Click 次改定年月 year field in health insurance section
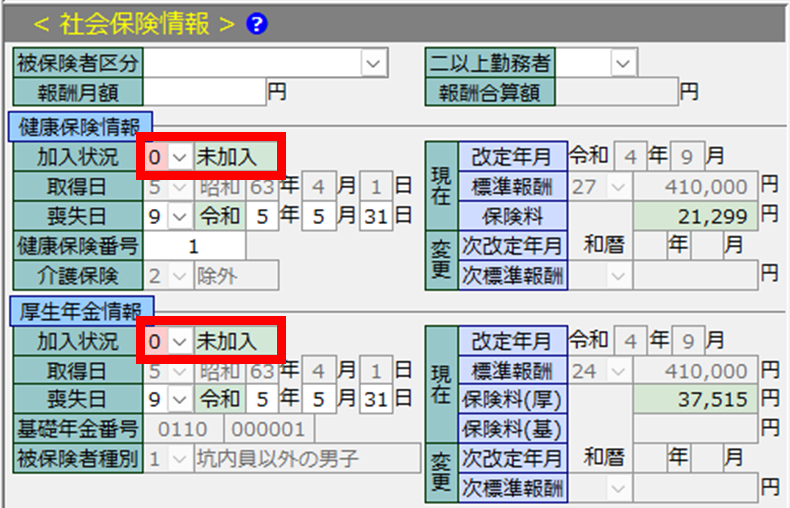Image resolution: width=790 pixels, height=508 pixels. [650, 245]
